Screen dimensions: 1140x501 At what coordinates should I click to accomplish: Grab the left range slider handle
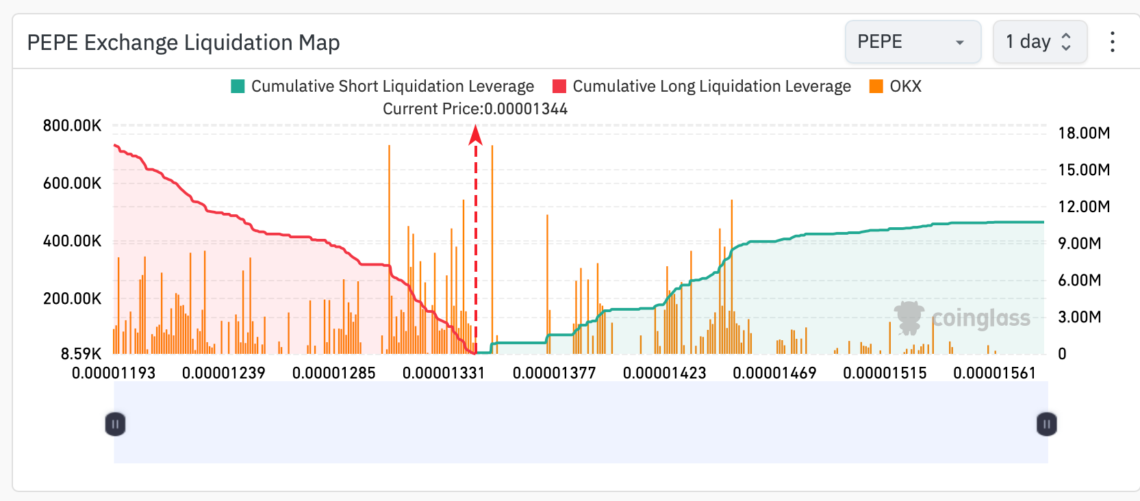pos(115,423)
